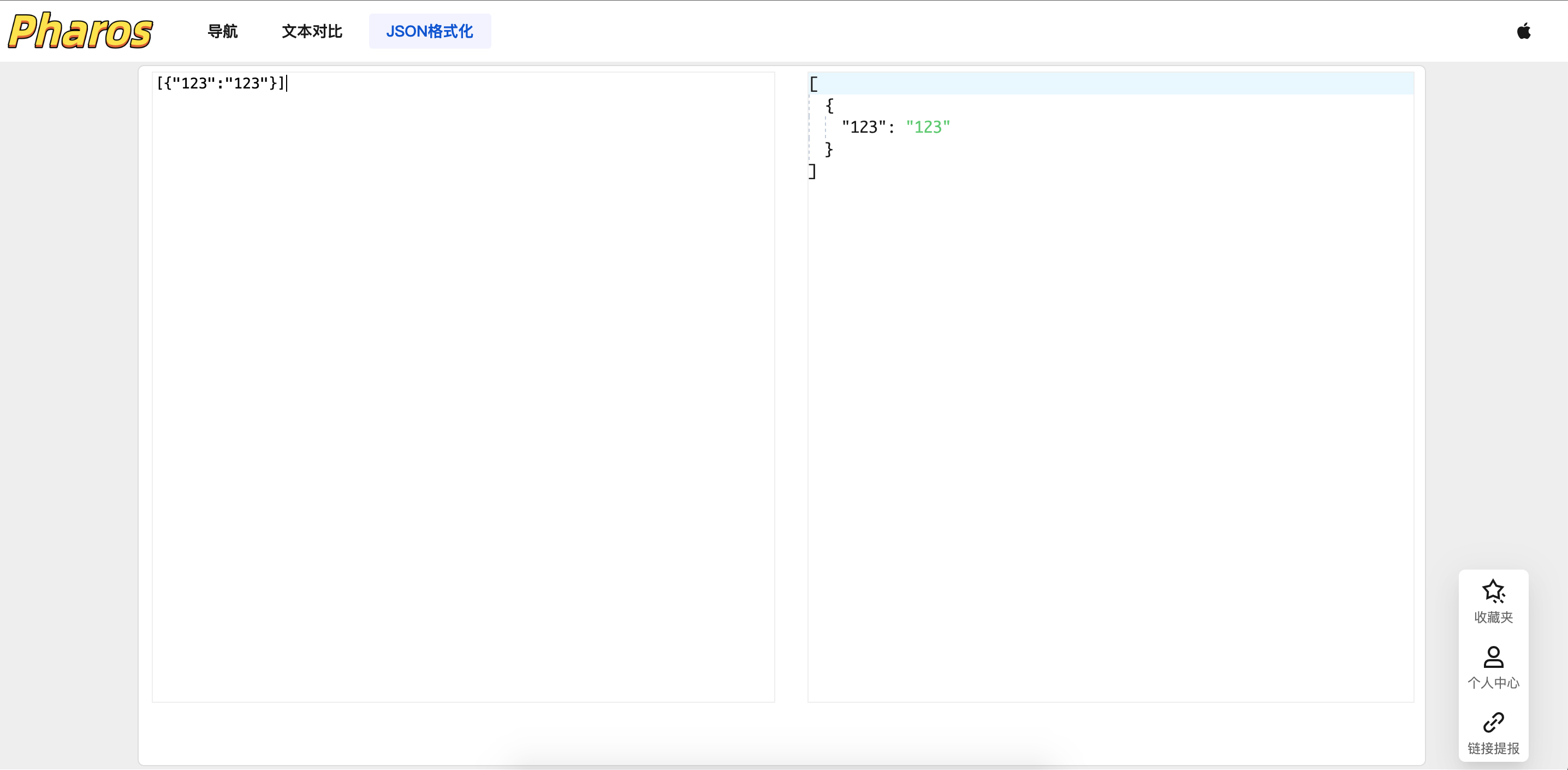This screenshot has width=1568, height=770.
Task: Open the 收藏夹 star icon in the sidebar
Action: [1493, 589]
